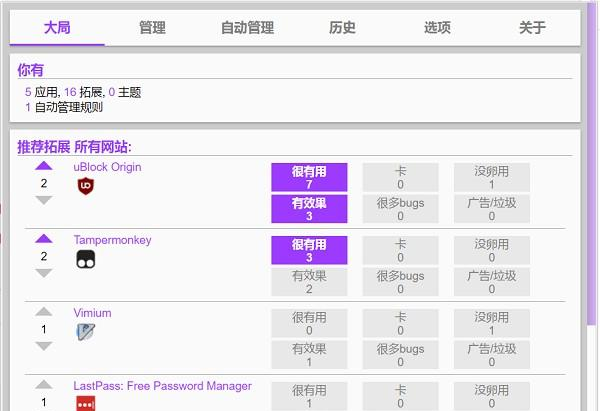Viewport: 600px width, 411px height.
Task: Toggle 有效果 tag for uBlock Origin
Action: 309,209
